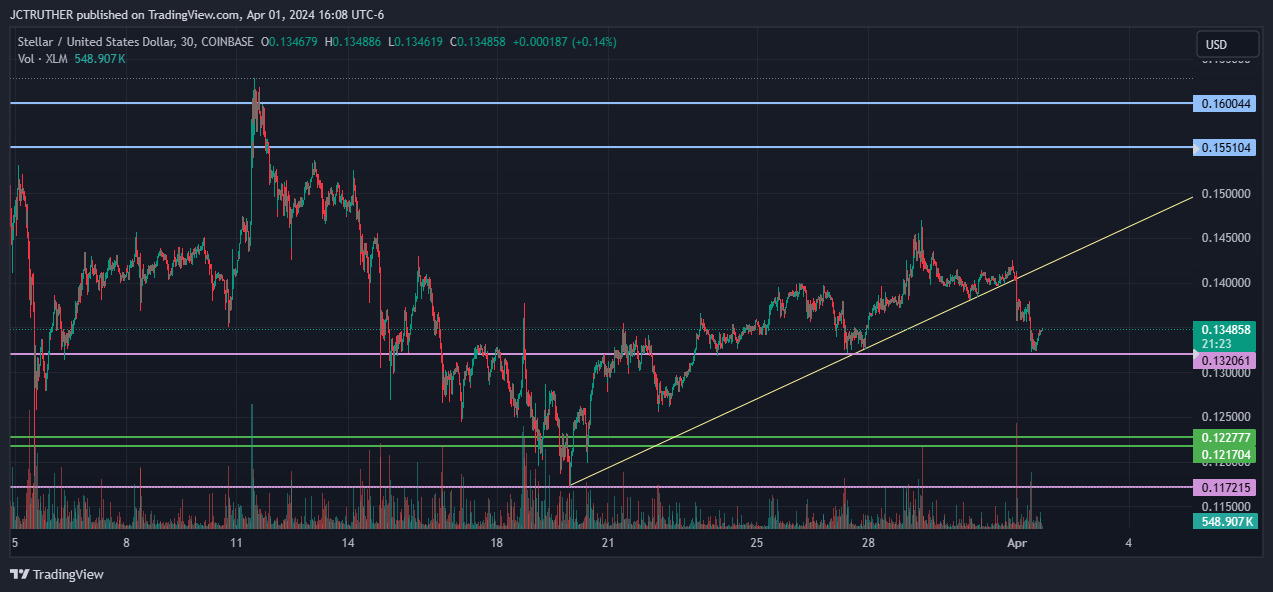
Task: Open the USD currency selector
Action: click(1227, 45)
